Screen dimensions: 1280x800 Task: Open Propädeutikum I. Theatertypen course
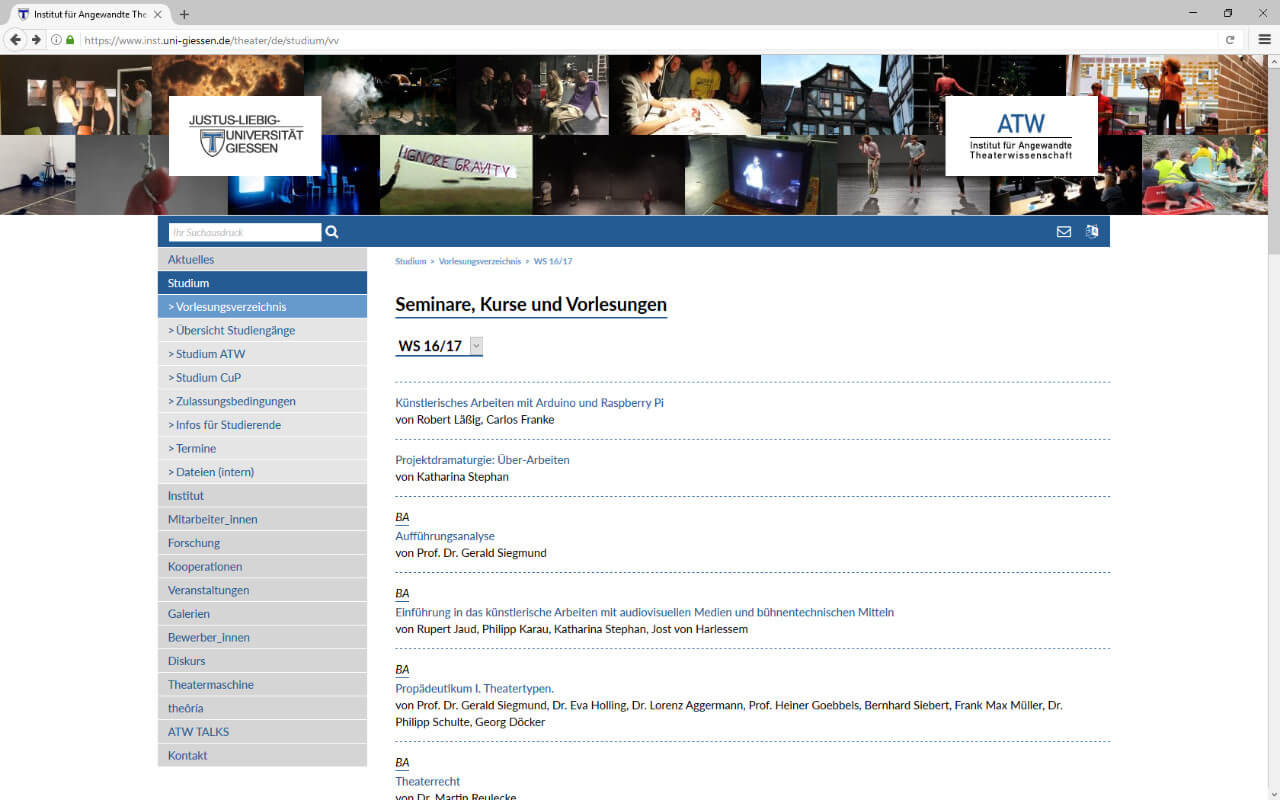475,689
